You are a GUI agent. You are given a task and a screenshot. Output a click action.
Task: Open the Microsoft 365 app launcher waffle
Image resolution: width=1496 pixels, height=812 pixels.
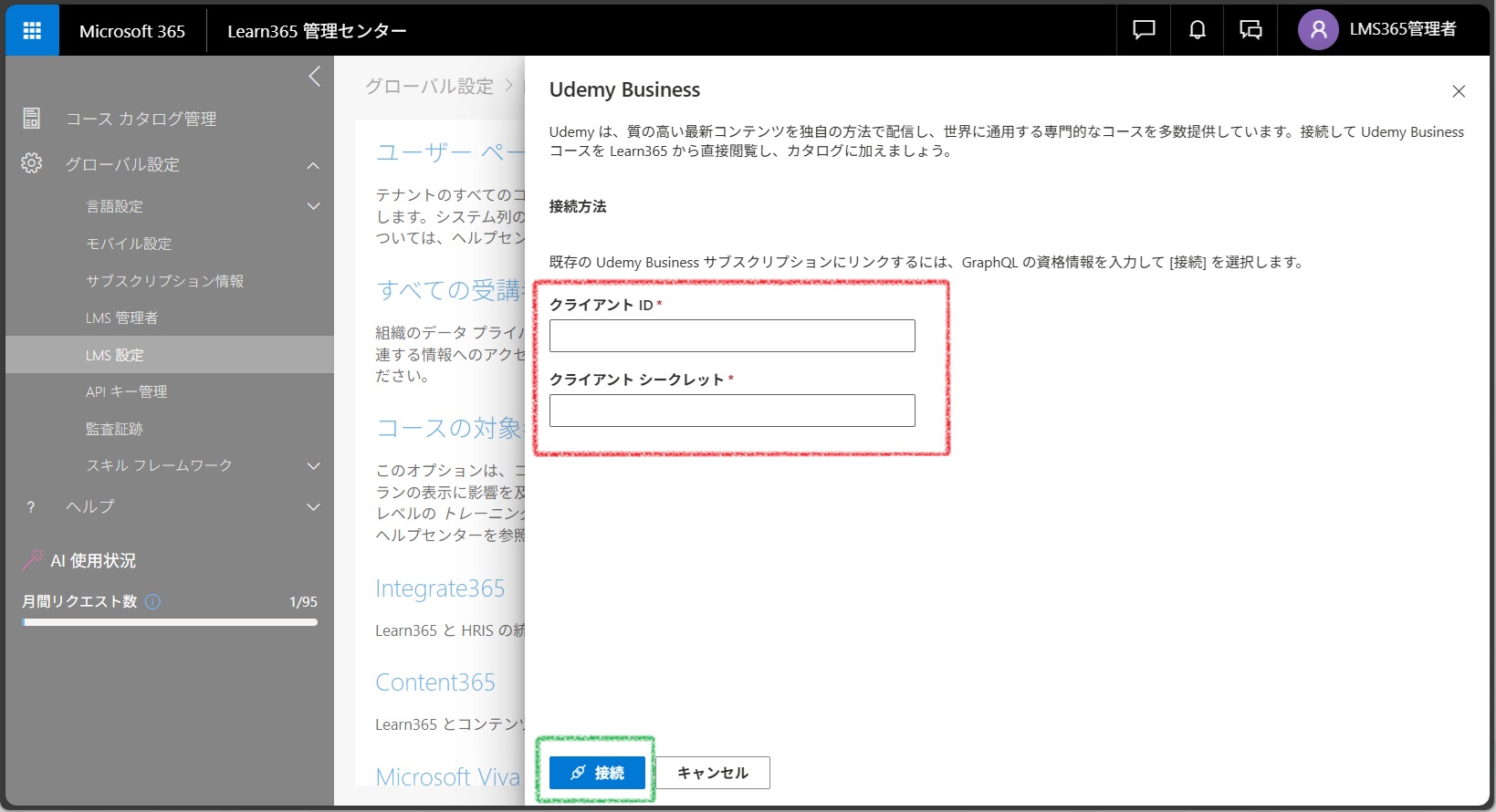[32, 31]
